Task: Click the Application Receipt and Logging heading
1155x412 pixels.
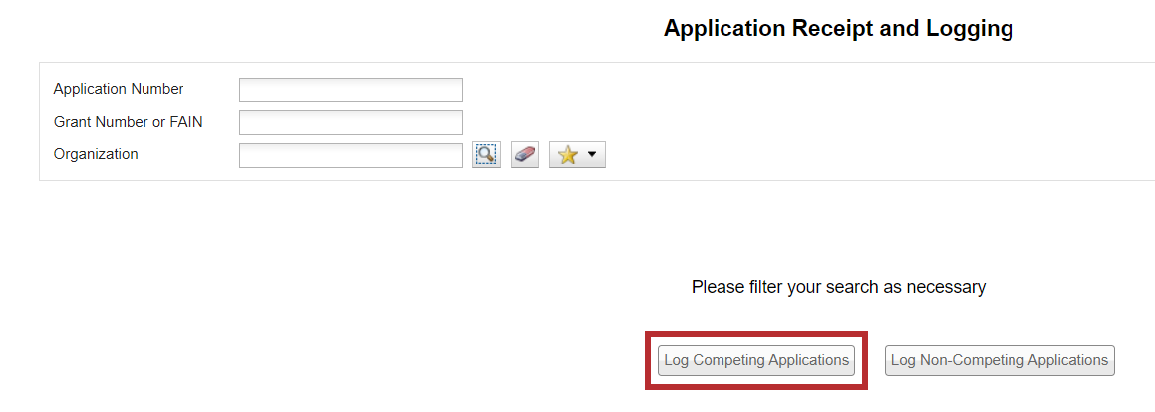Action: (x=838, y=29)
